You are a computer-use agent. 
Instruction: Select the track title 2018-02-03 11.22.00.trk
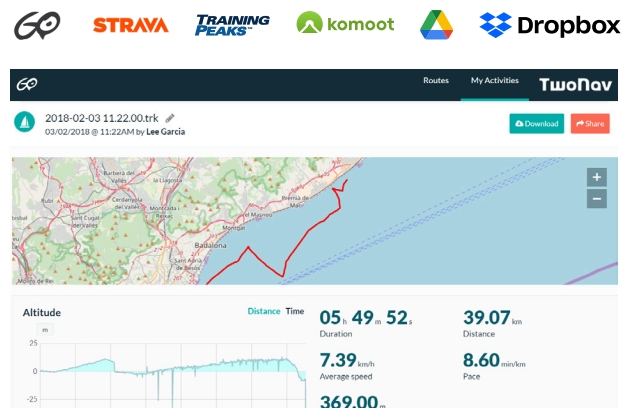pos(101,118)
